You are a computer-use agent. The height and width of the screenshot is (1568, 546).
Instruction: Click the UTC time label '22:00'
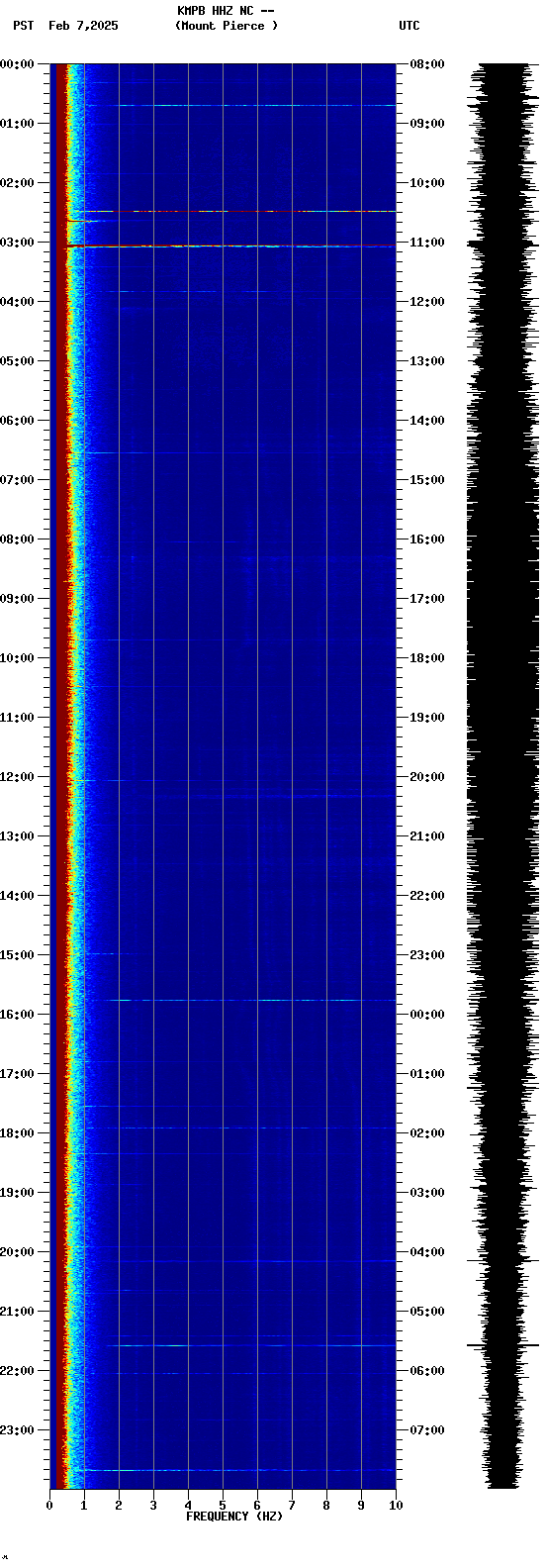pos(426,896)
